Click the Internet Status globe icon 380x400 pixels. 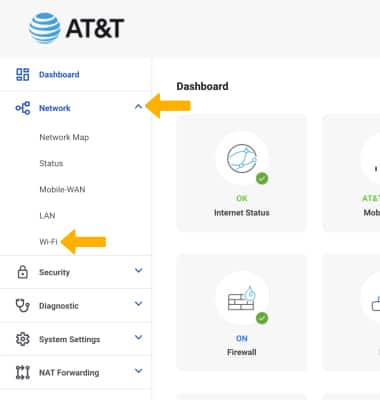(242, 158)
